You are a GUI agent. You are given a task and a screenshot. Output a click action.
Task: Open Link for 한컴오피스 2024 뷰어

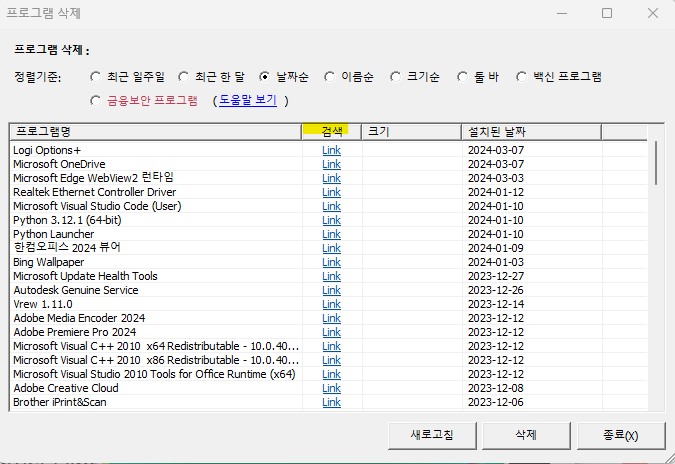[331, 248]
